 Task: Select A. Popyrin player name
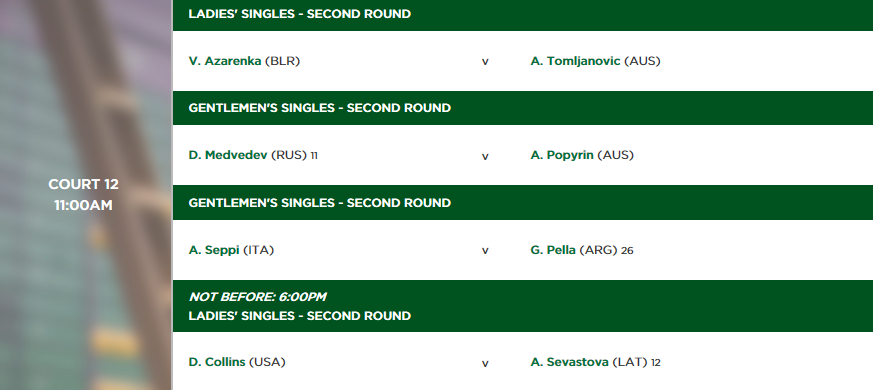(562, 155)
